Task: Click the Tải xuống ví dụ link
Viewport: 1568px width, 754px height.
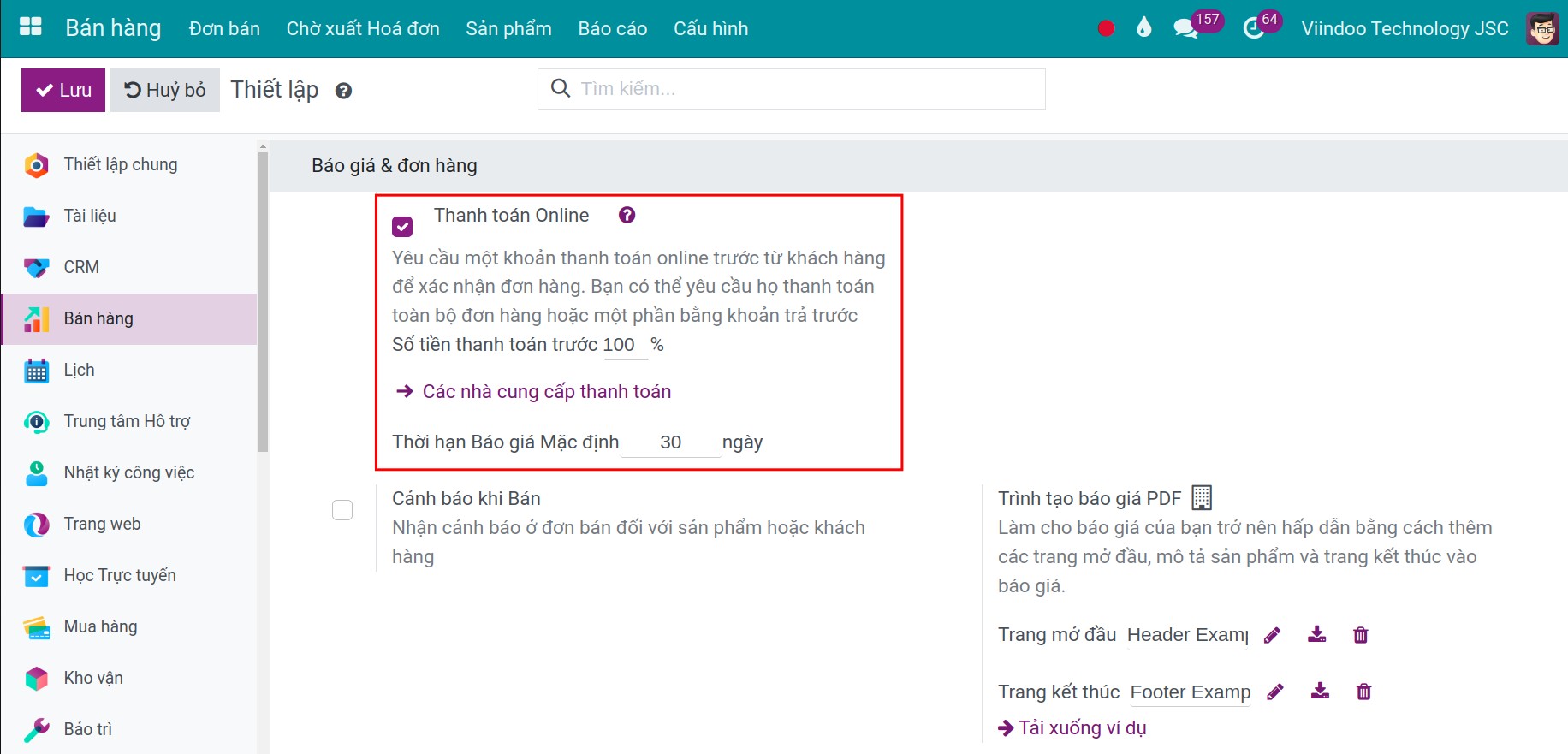Action: tap(1072, 727)
